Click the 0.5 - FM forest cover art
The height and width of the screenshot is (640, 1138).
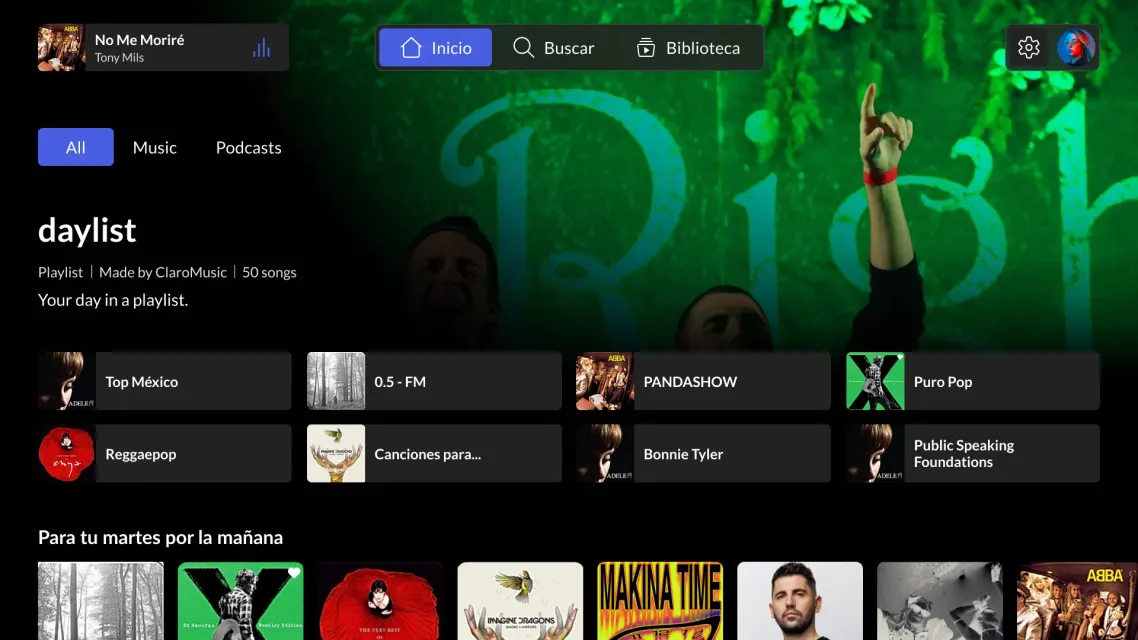tap(336, 382)
